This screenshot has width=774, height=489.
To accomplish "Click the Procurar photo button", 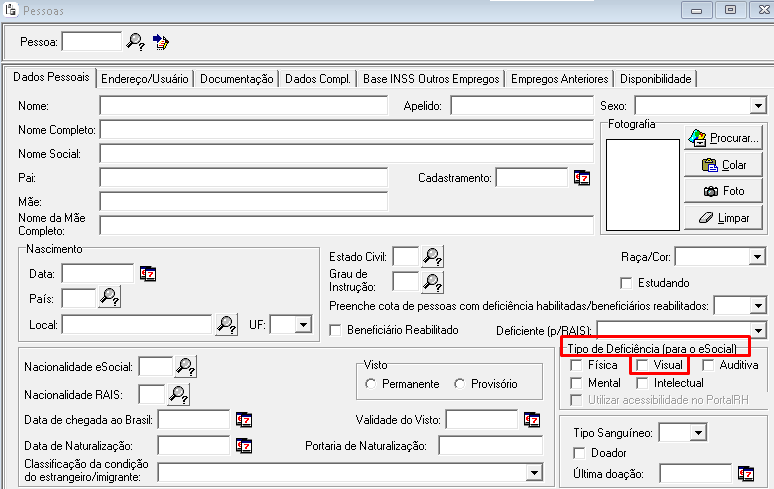I will pyautogui.click(x=723, y=138).
